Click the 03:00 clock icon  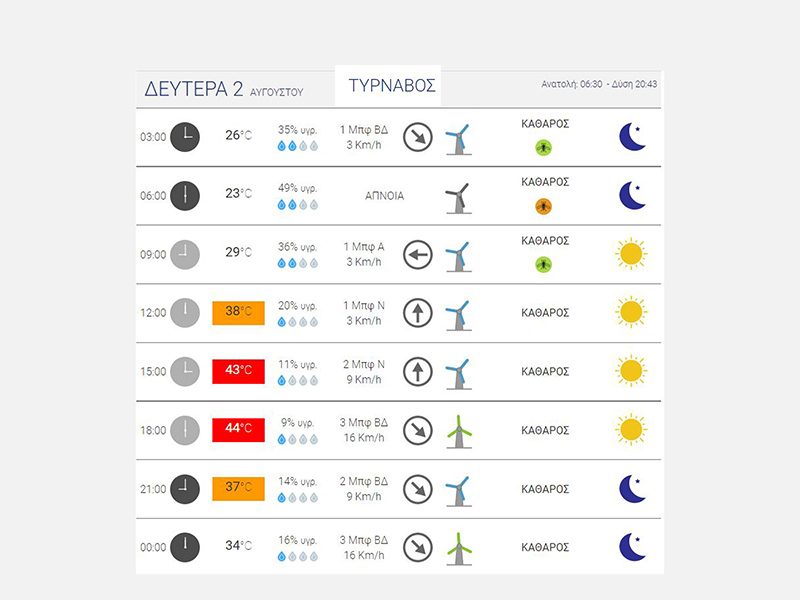tap(185, 136)
